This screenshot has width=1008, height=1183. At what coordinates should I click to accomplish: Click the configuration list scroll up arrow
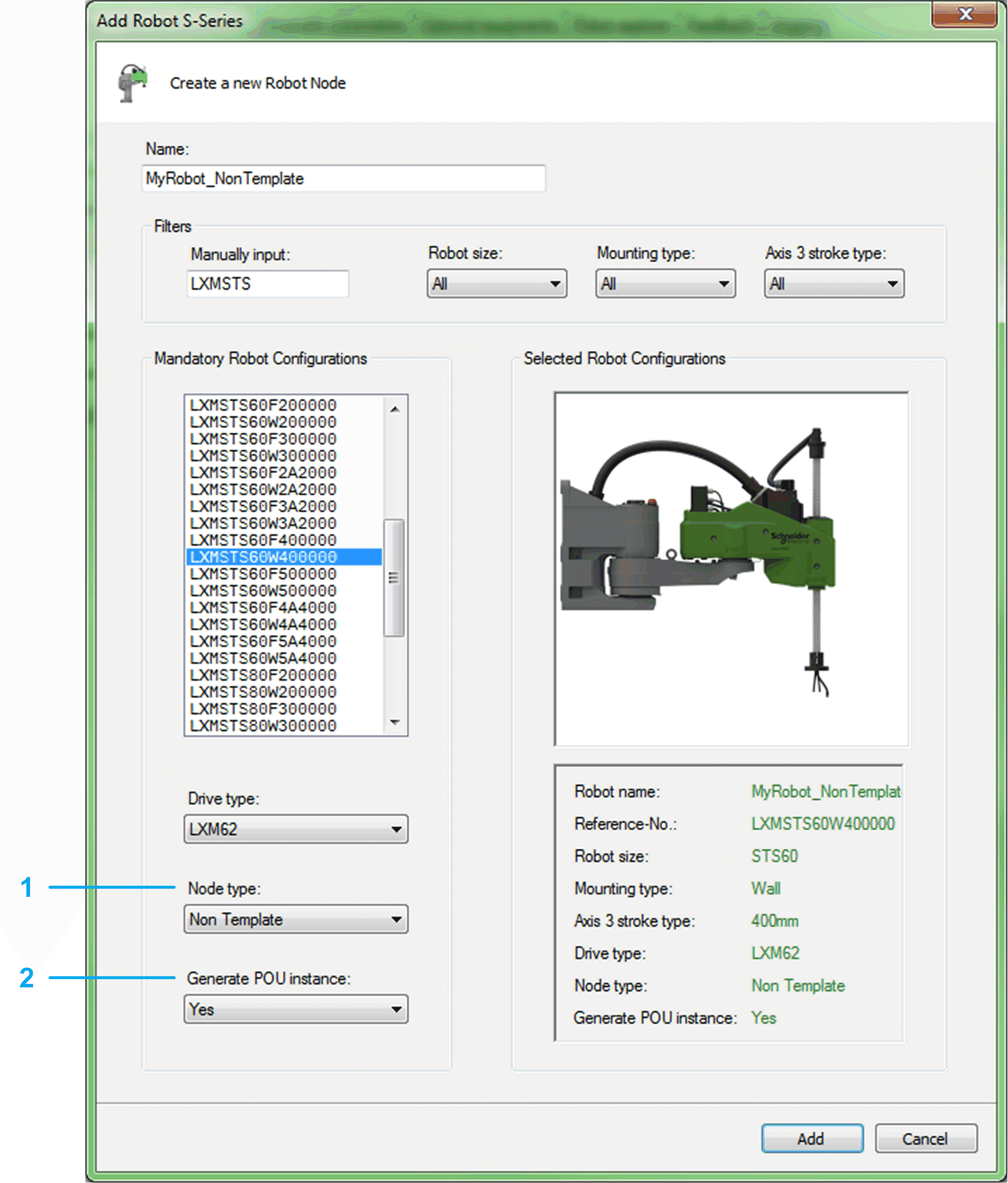394,409
